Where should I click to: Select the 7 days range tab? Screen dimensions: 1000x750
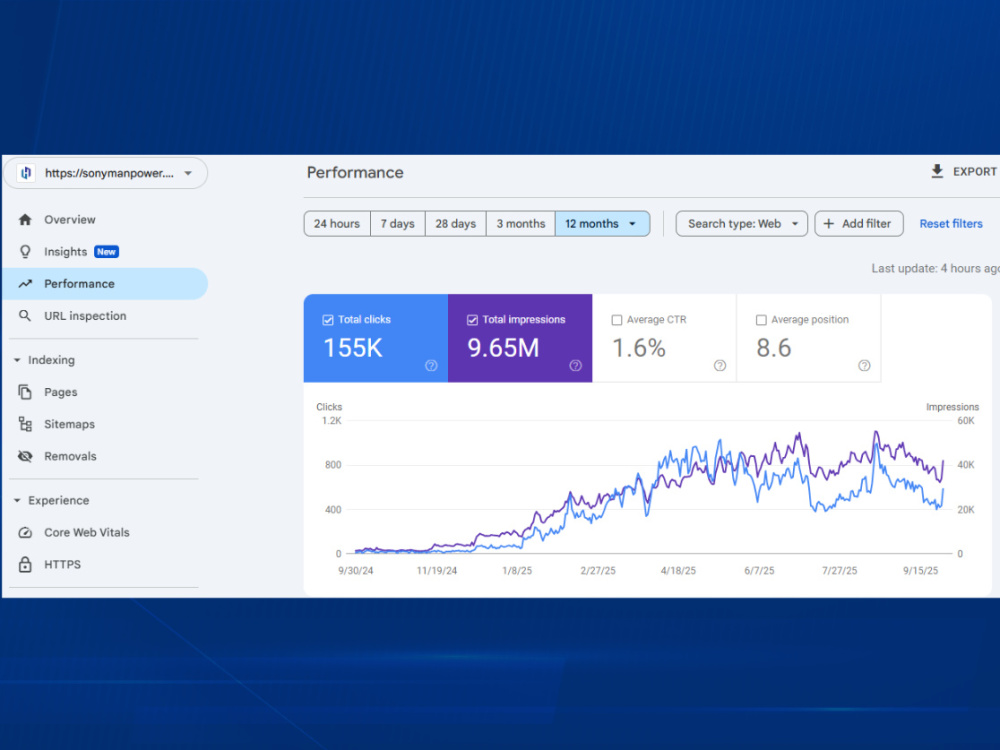(x=397, y=224)
